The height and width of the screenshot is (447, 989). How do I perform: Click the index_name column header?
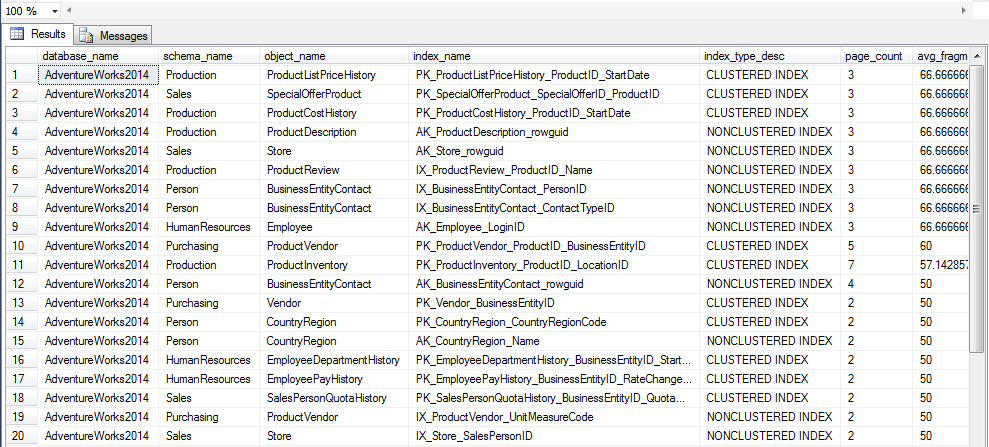click(554, 56)
